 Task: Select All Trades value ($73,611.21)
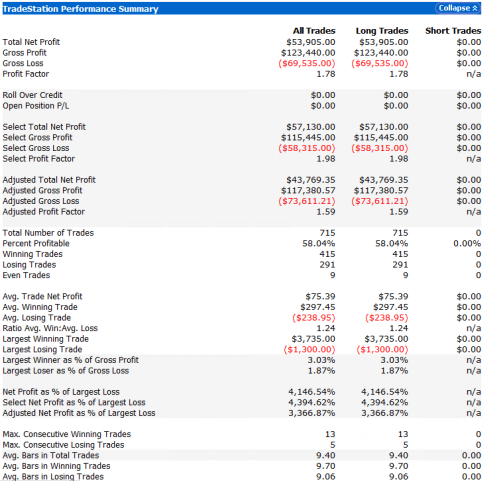(x=307, y=201)
